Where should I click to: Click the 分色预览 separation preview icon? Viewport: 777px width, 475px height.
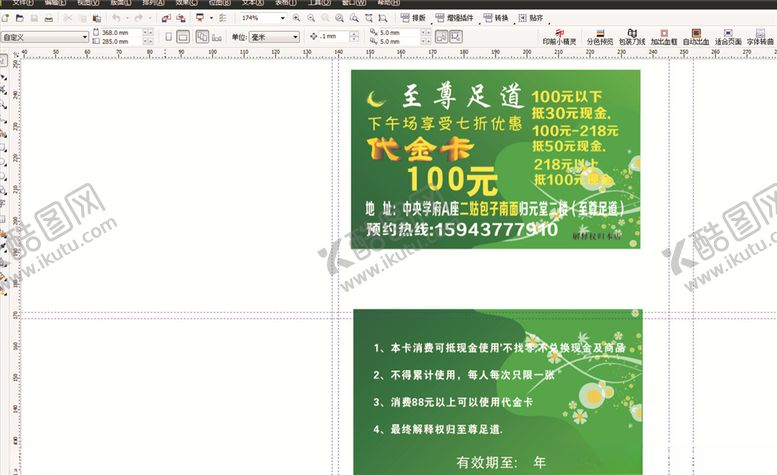pyautogui.click(x=600, y=37)
